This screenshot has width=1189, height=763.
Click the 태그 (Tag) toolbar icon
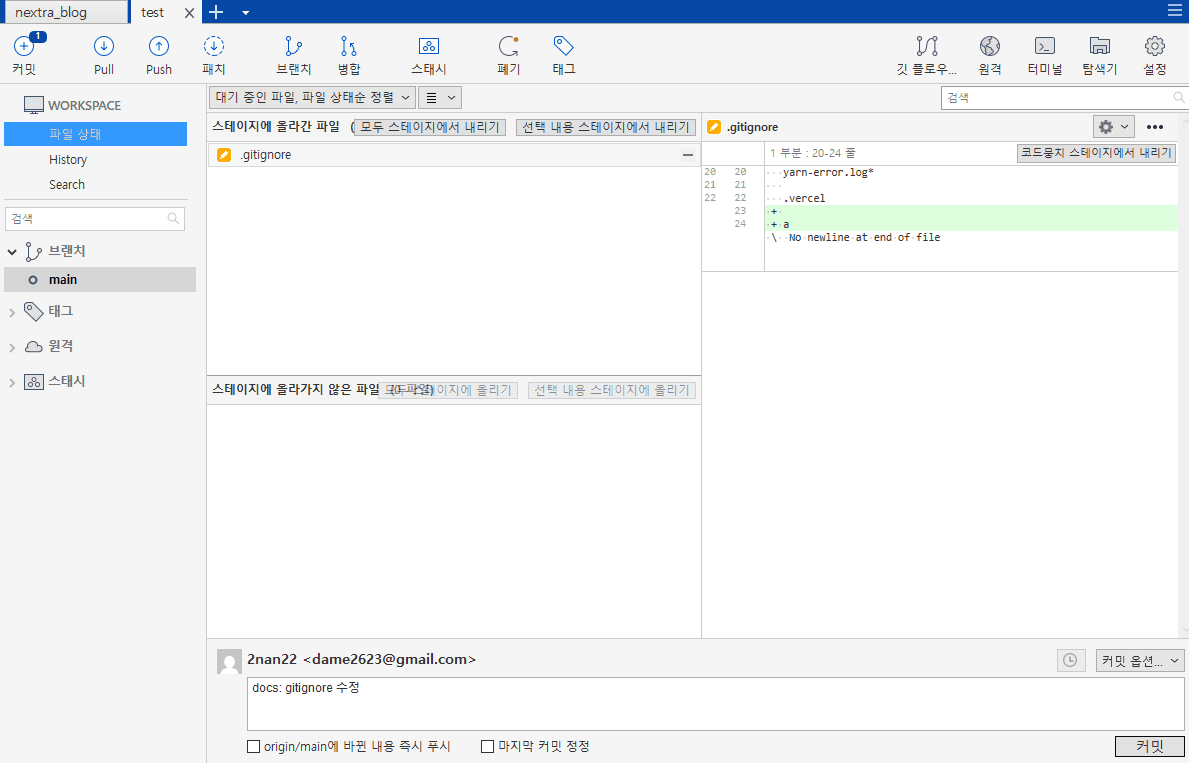[563, 55]
